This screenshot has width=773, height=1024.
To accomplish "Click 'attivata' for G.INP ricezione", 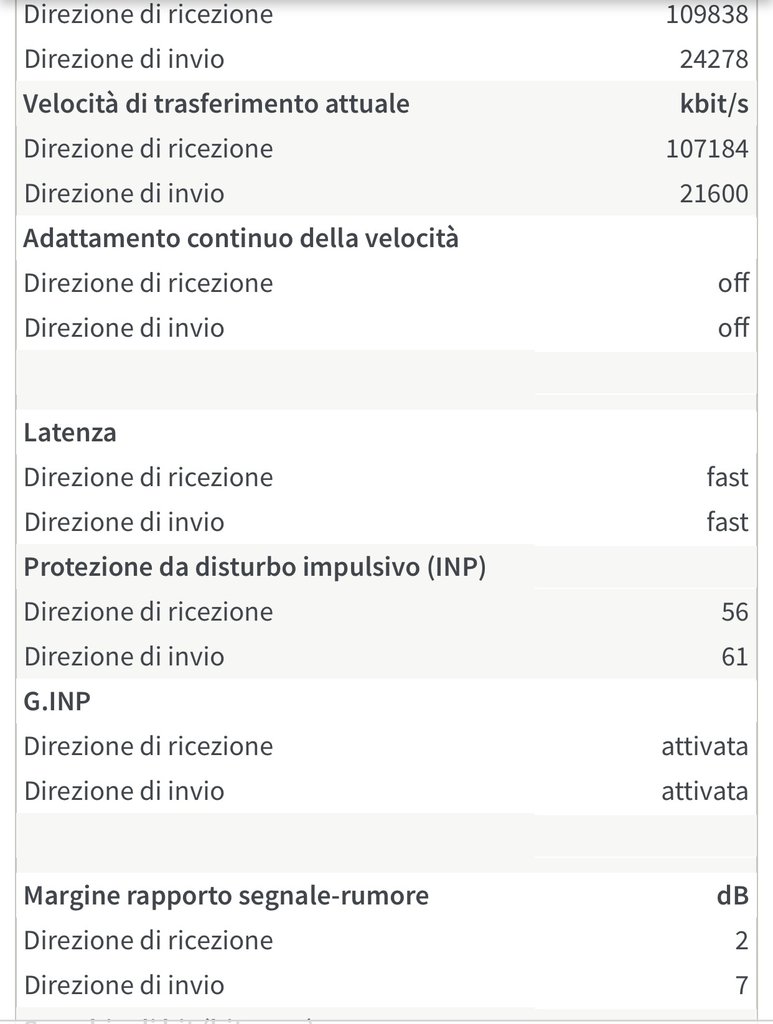I will coord(704,746).
